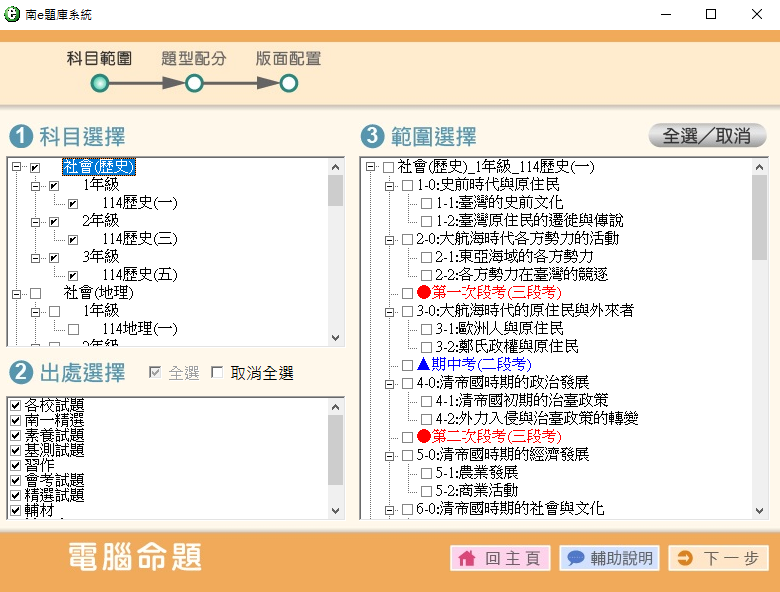
Task: Check the 1-1:臺灣的史前文化 checkbox
Action: pos(426,203)
